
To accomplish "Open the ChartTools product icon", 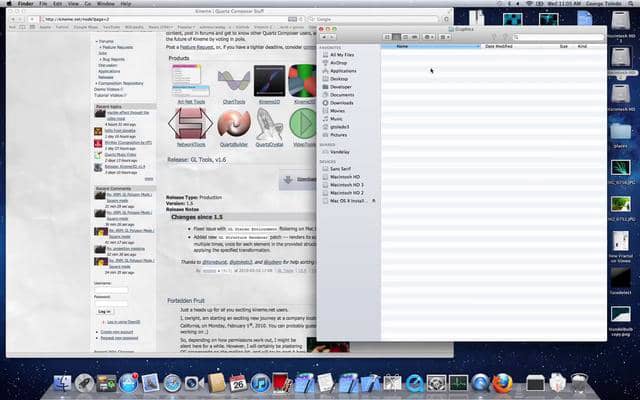I will (234, 81).
